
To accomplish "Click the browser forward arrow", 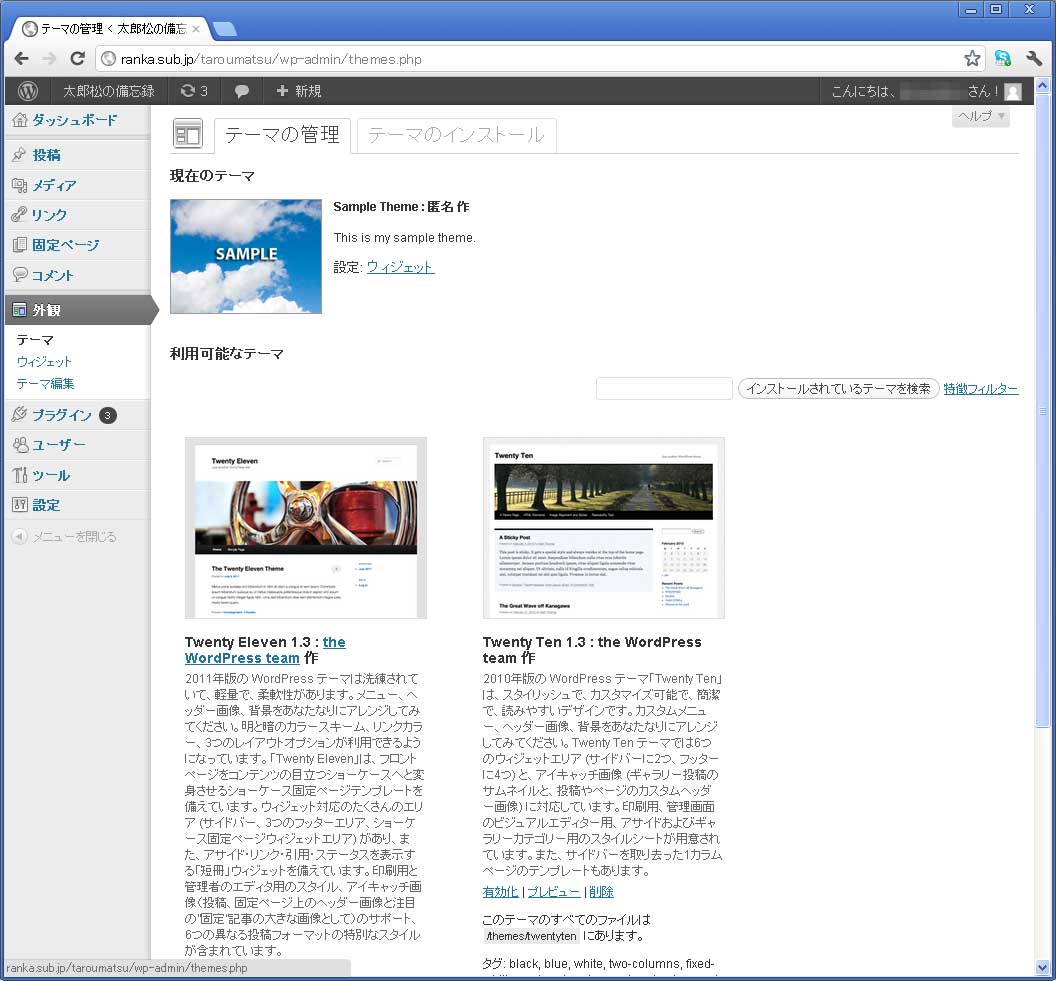I will coord(49,59).
